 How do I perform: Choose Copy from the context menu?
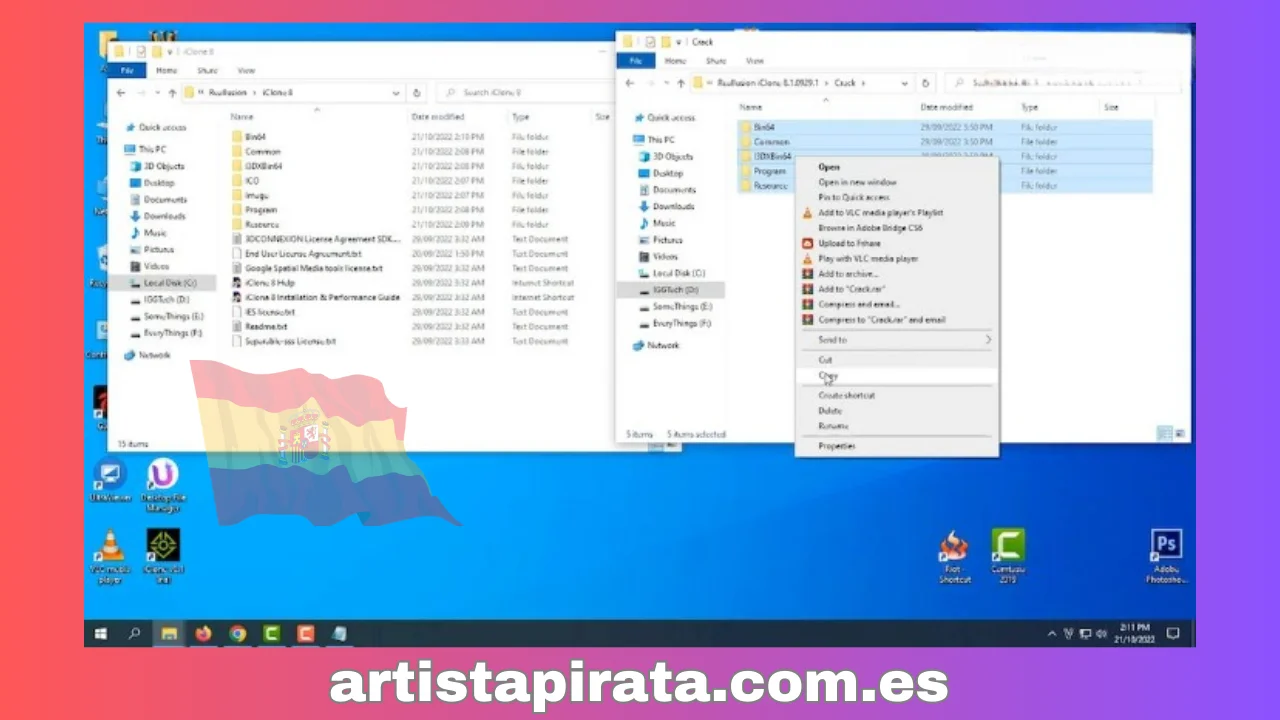(898, 375)
